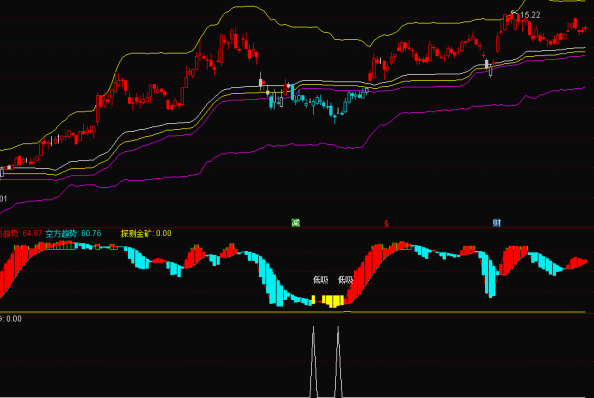Image resolution: width=594 pixels, height=398 pixels.
Task: Select the second 低吸 signal label
Action: (345, 280)
